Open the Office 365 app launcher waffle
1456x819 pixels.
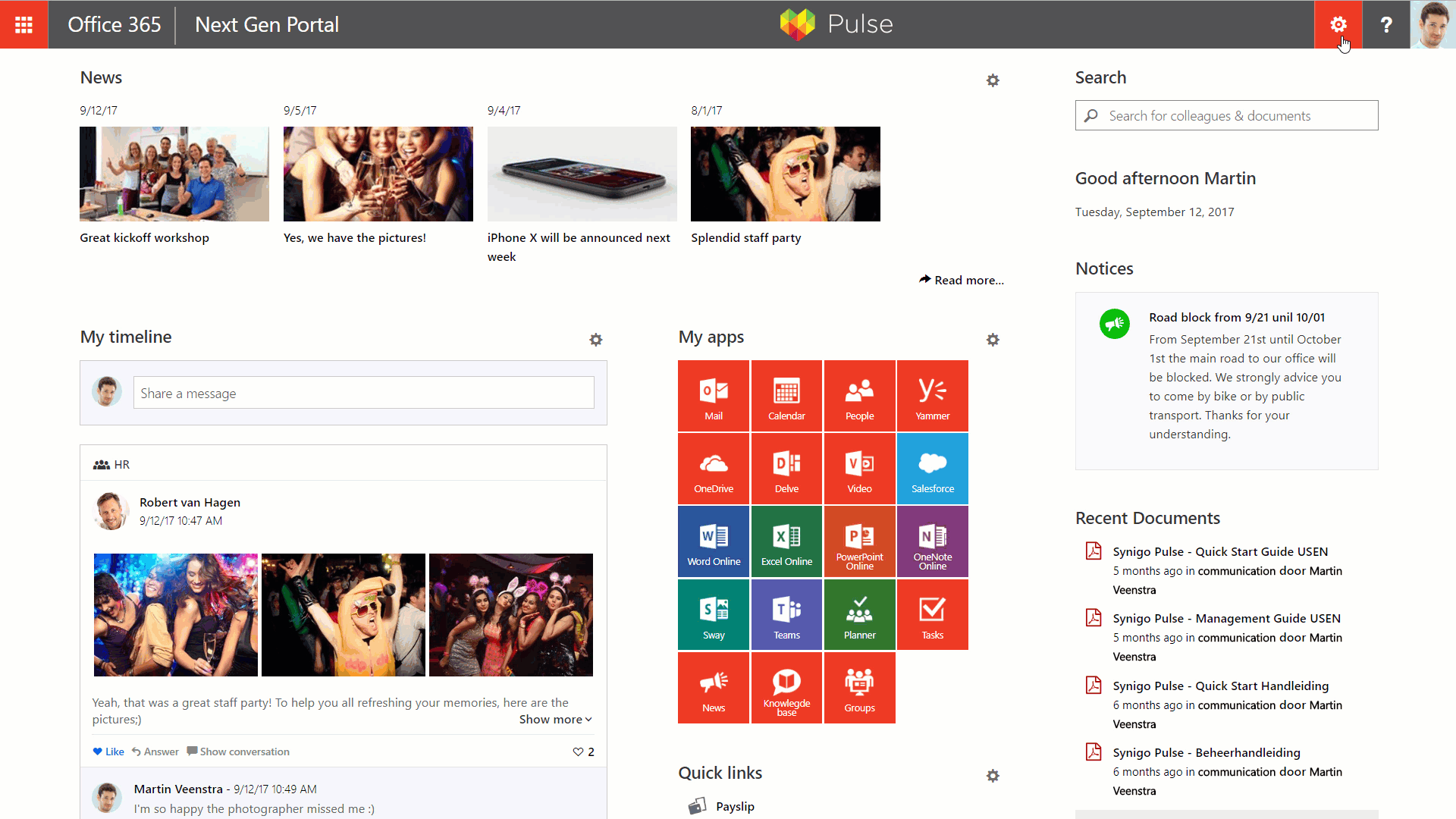tap(24, 24)
